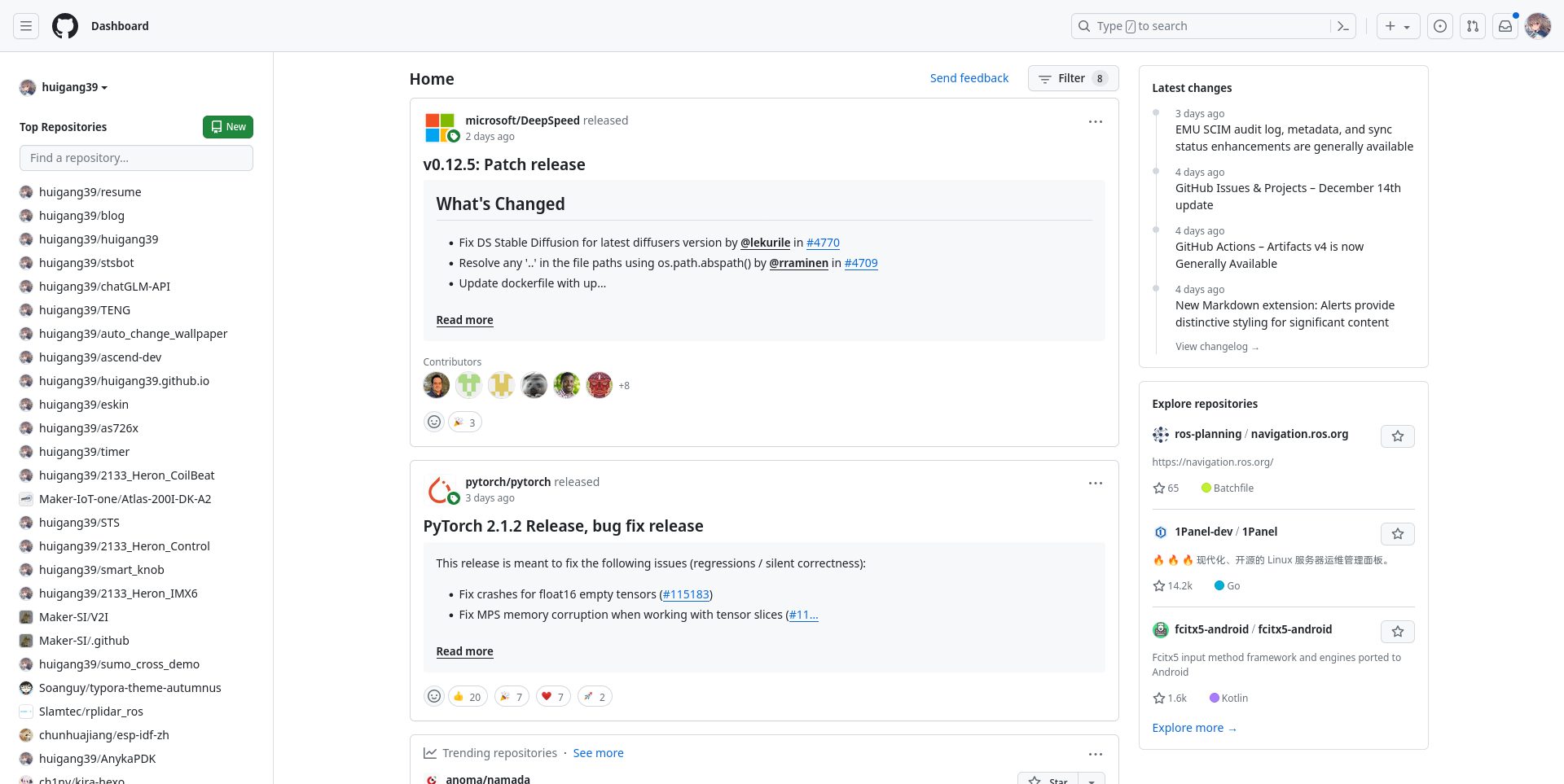Open the feed Filter dropdown
Screen dimensions: 1564x784
tap(1073, 78)
